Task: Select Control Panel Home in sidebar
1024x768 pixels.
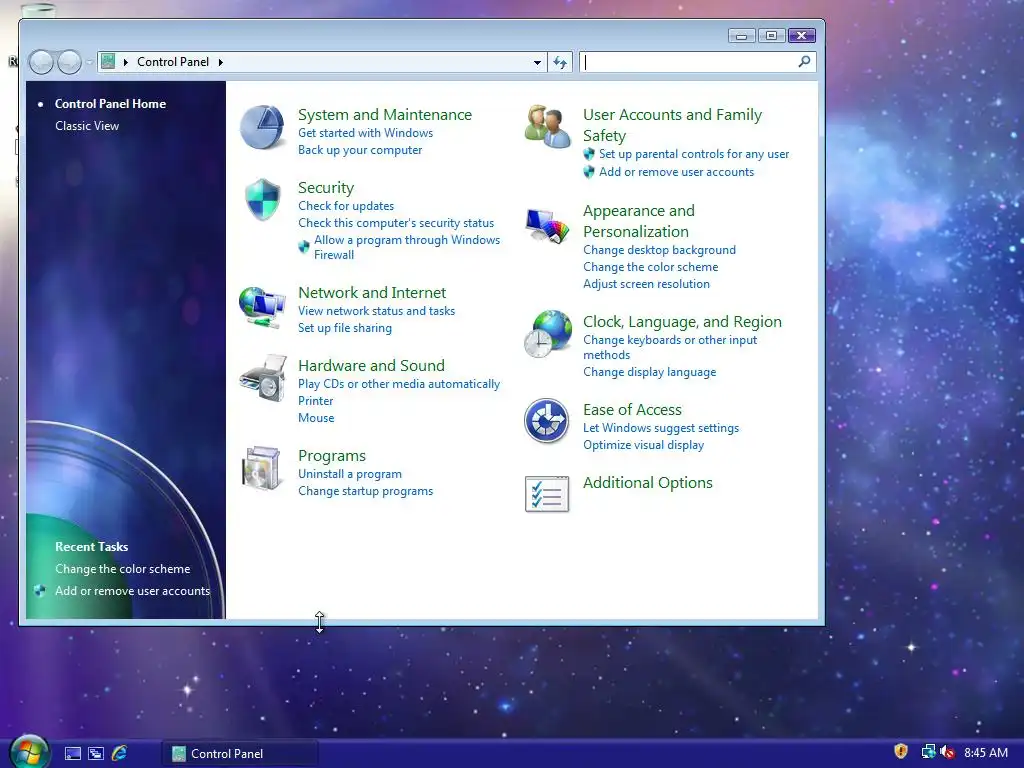Action: coord(110,103)
